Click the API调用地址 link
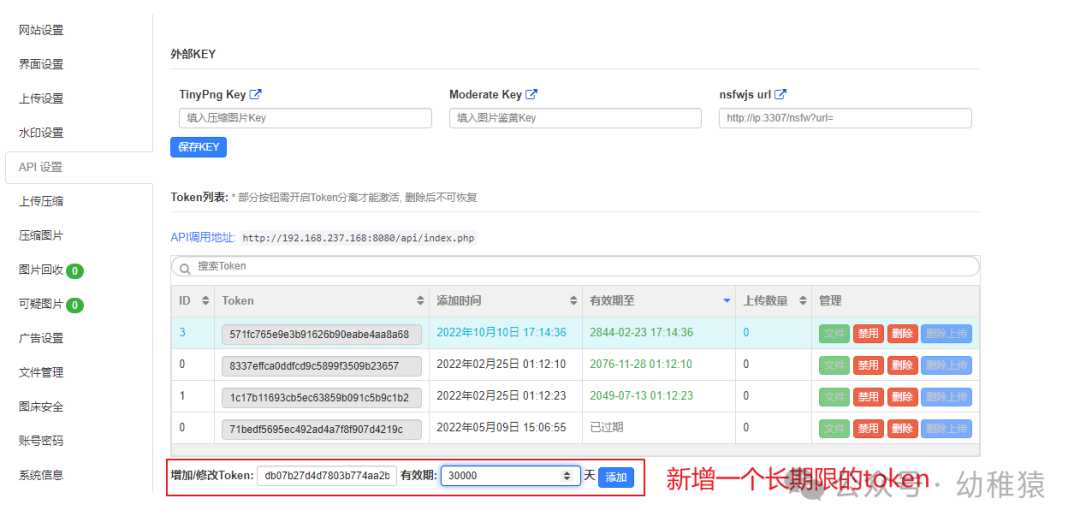This screenshot has height=528, width=1080. (203, 237)
